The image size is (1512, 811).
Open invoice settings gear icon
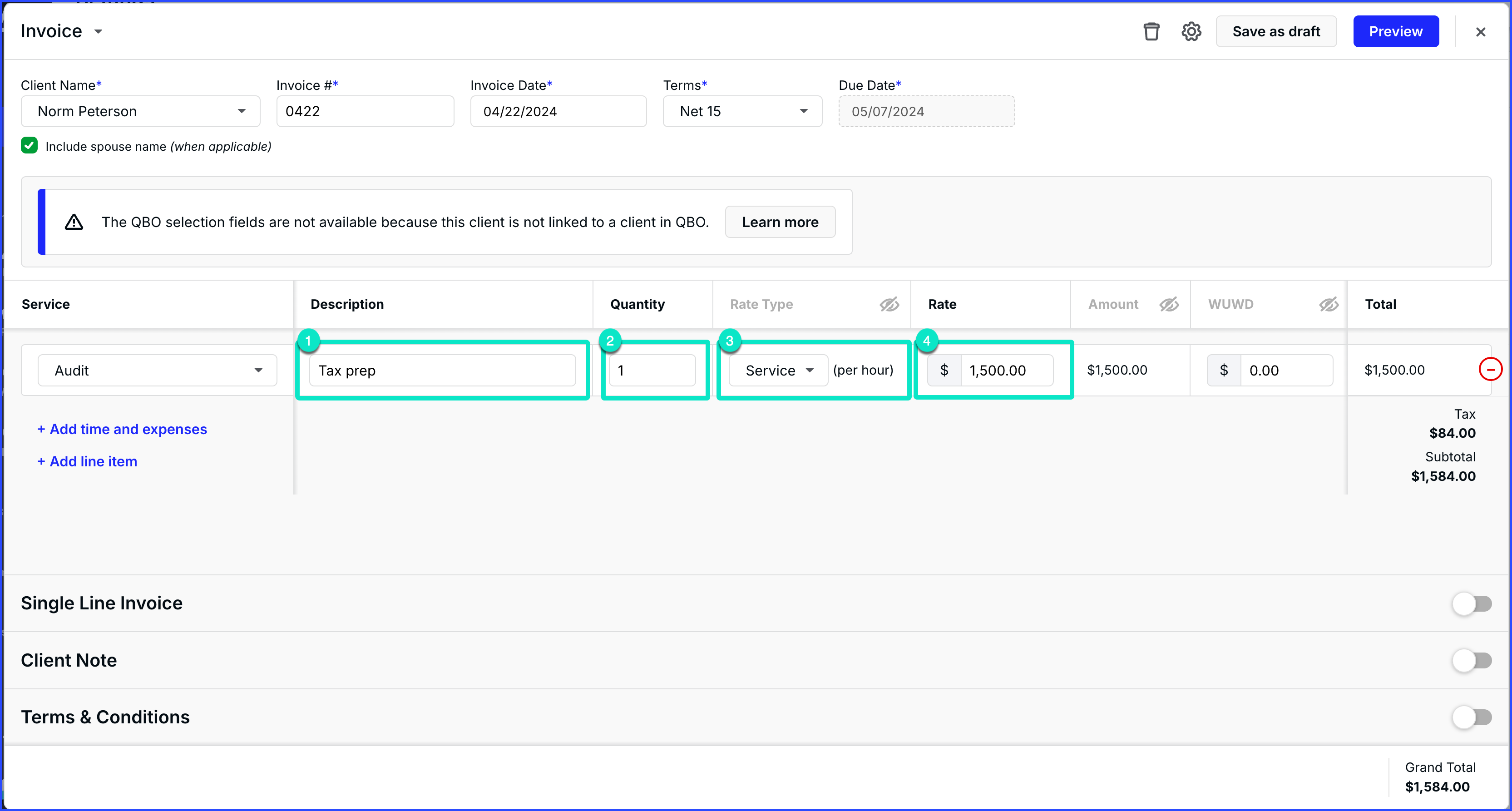coord(1191,31)
